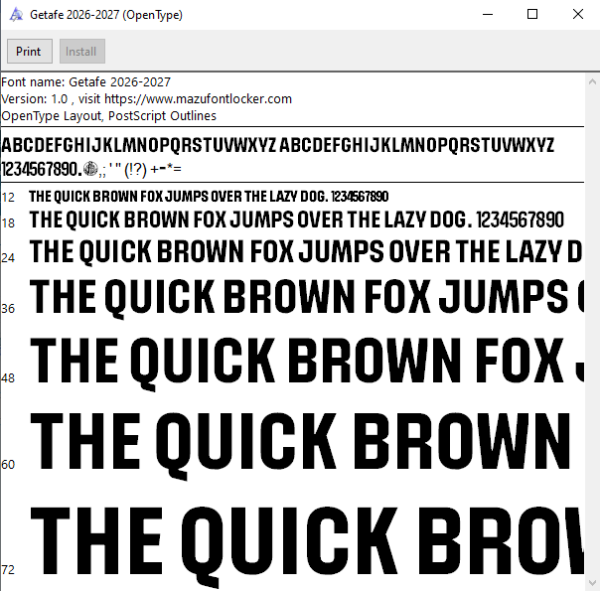Screen dimensions: 600x591
Task: Click the 60-point 'THE QUICK BROWN' sample
Action: [300, 445]
